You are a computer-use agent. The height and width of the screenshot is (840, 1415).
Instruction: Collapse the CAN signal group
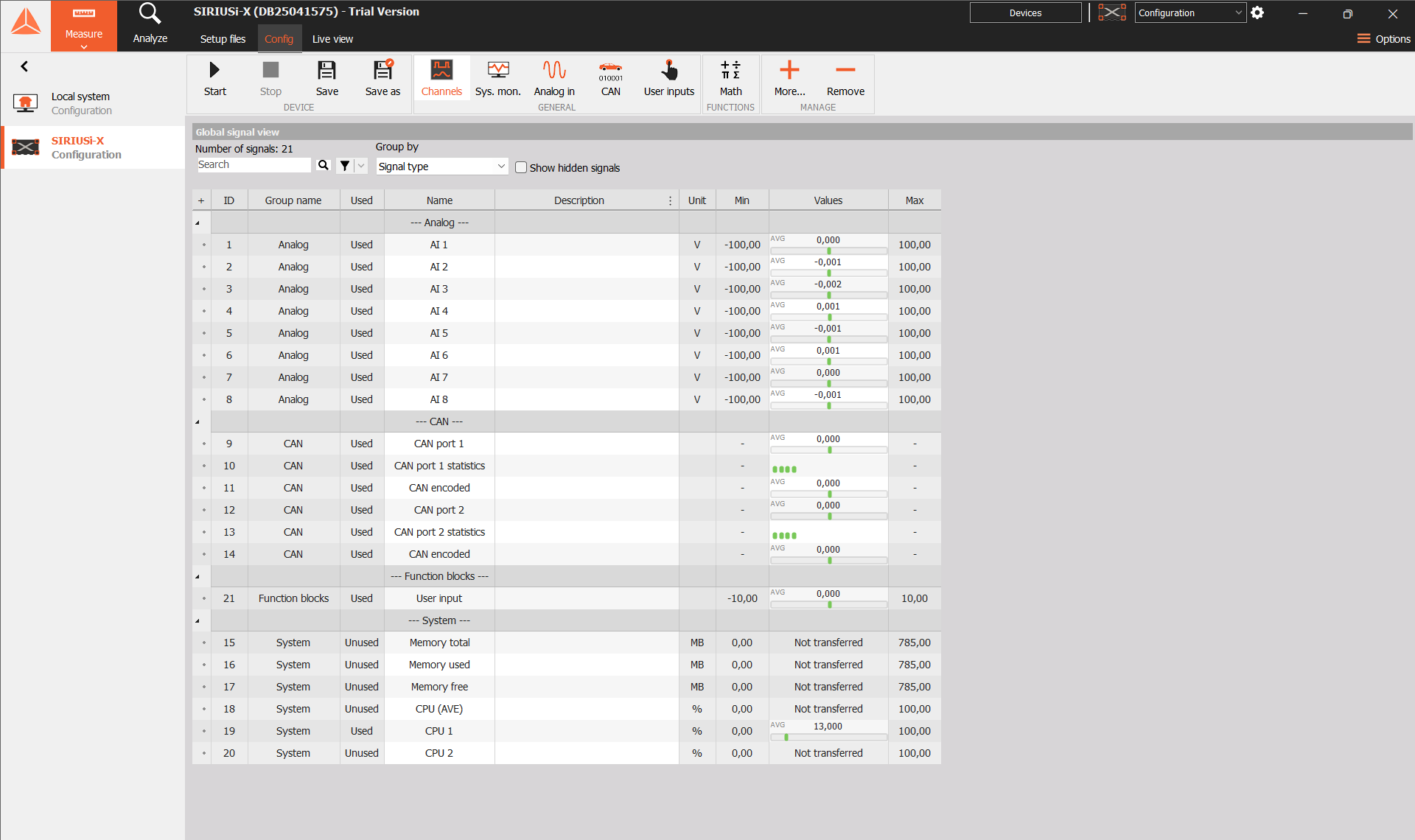coord(198,421)
